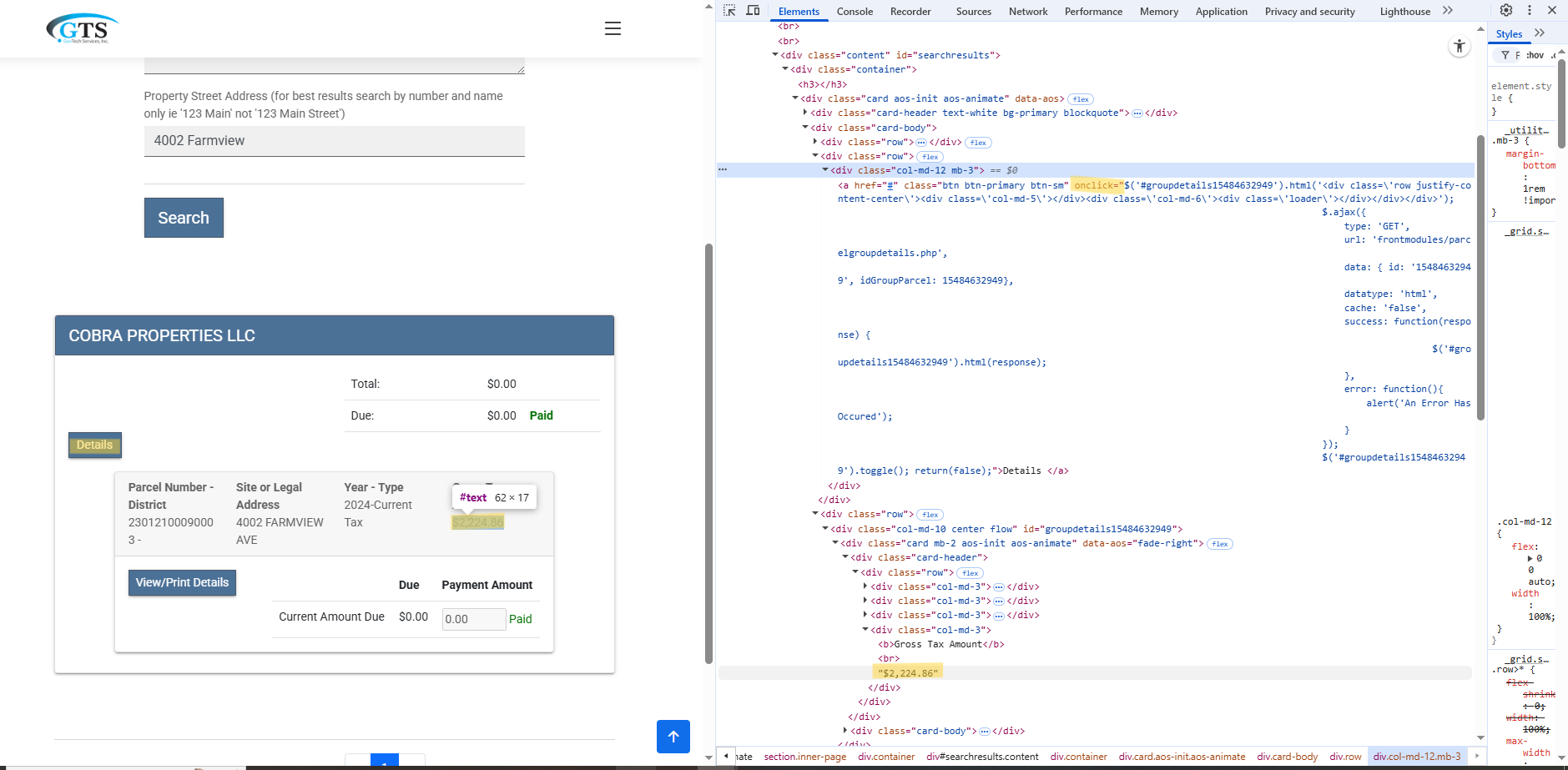The height and width of the screenshot is (770, 1568).
Task: Open DevTools settings gear
Action: [x=1506, y=10]
